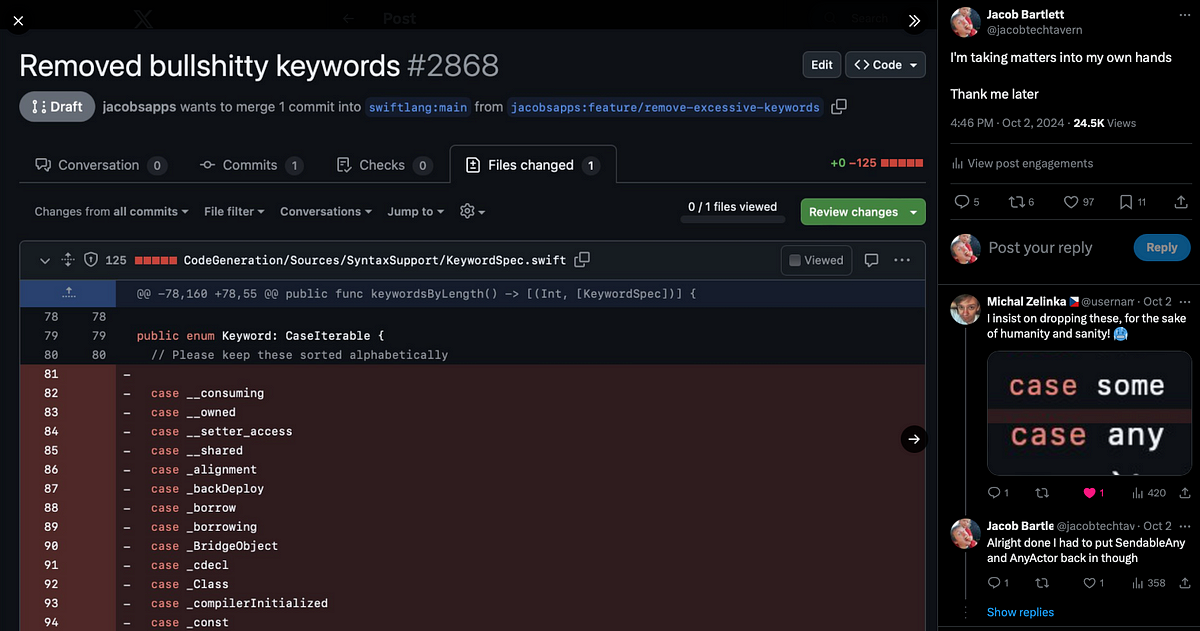Screen dimensions: 1200x631
Task: Expand the File filter dropdown
Action: pos(234,212)
